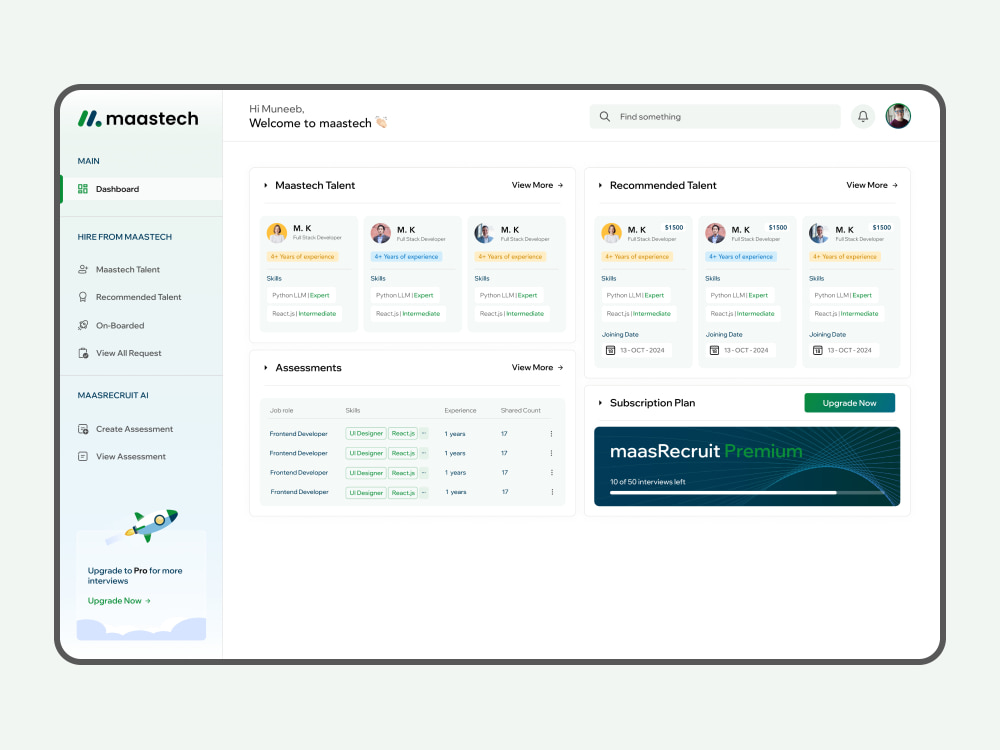Click UI Designer tag in first assessment row
1000x750 pixels.
point(366,434)
